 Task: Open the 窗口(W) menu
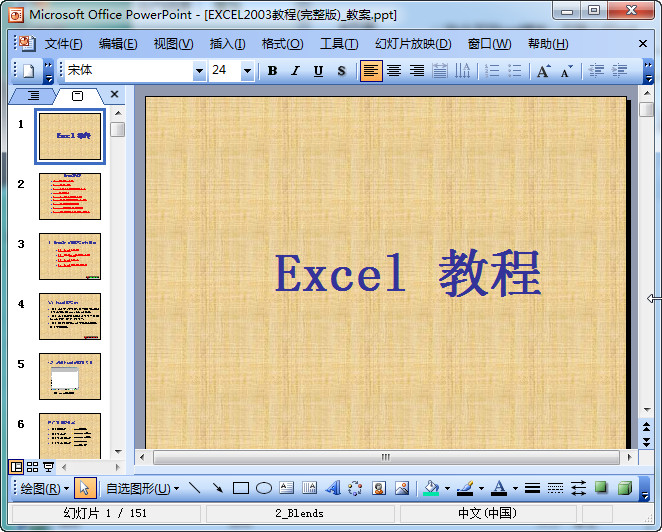(489, 44)
